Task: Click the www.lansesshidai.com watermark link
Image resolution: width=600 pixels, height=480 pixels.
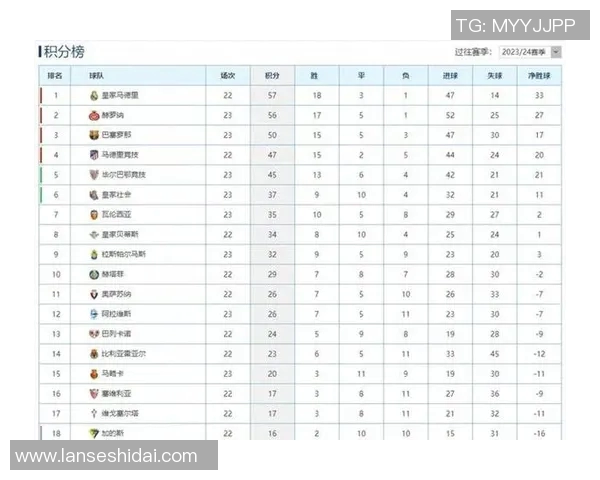Action: [107, 456]
